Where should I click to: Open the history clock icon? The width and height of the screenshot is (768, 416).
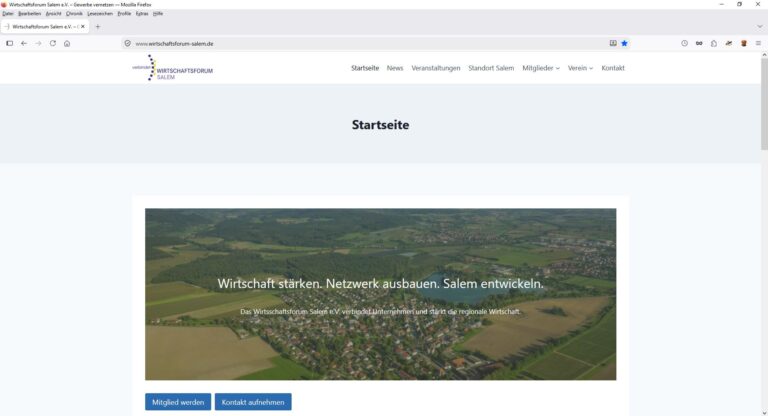[684, 43]
